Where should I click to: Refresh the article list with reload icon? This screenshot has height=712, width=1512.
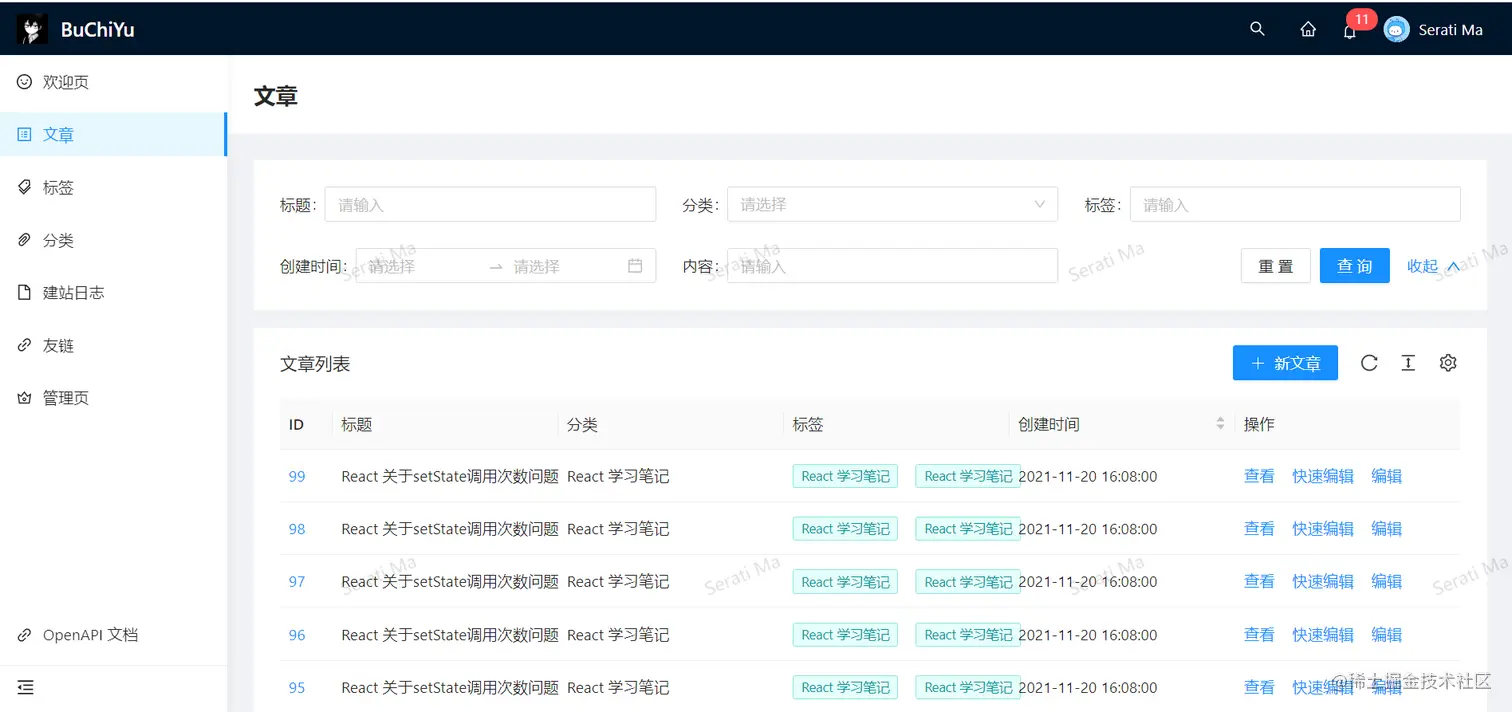(x=1370, y=363)
